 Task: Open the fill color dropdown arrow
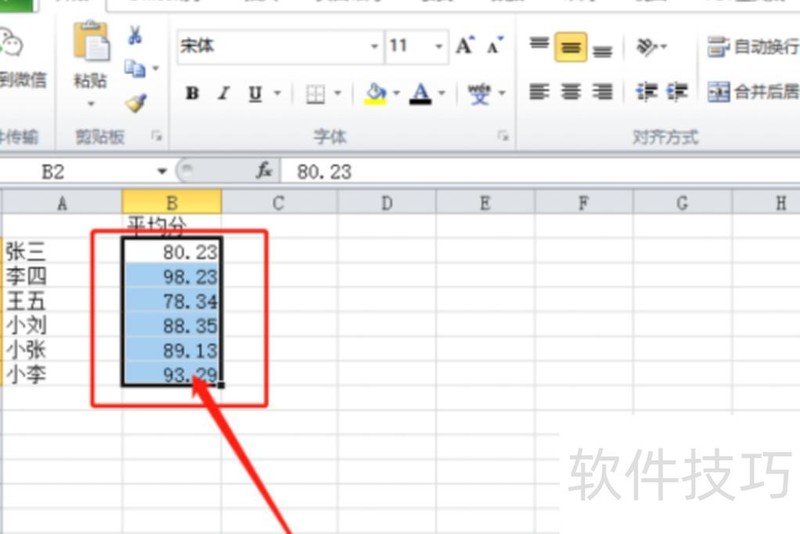[396, 93]
